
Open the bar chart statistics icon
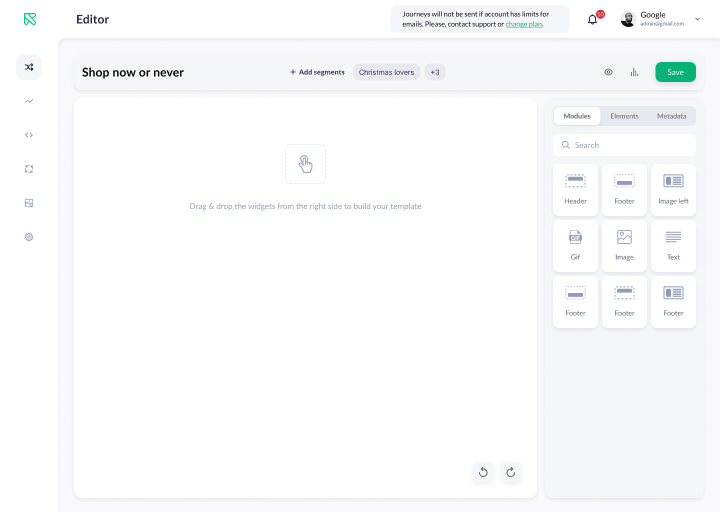[634, 72]
